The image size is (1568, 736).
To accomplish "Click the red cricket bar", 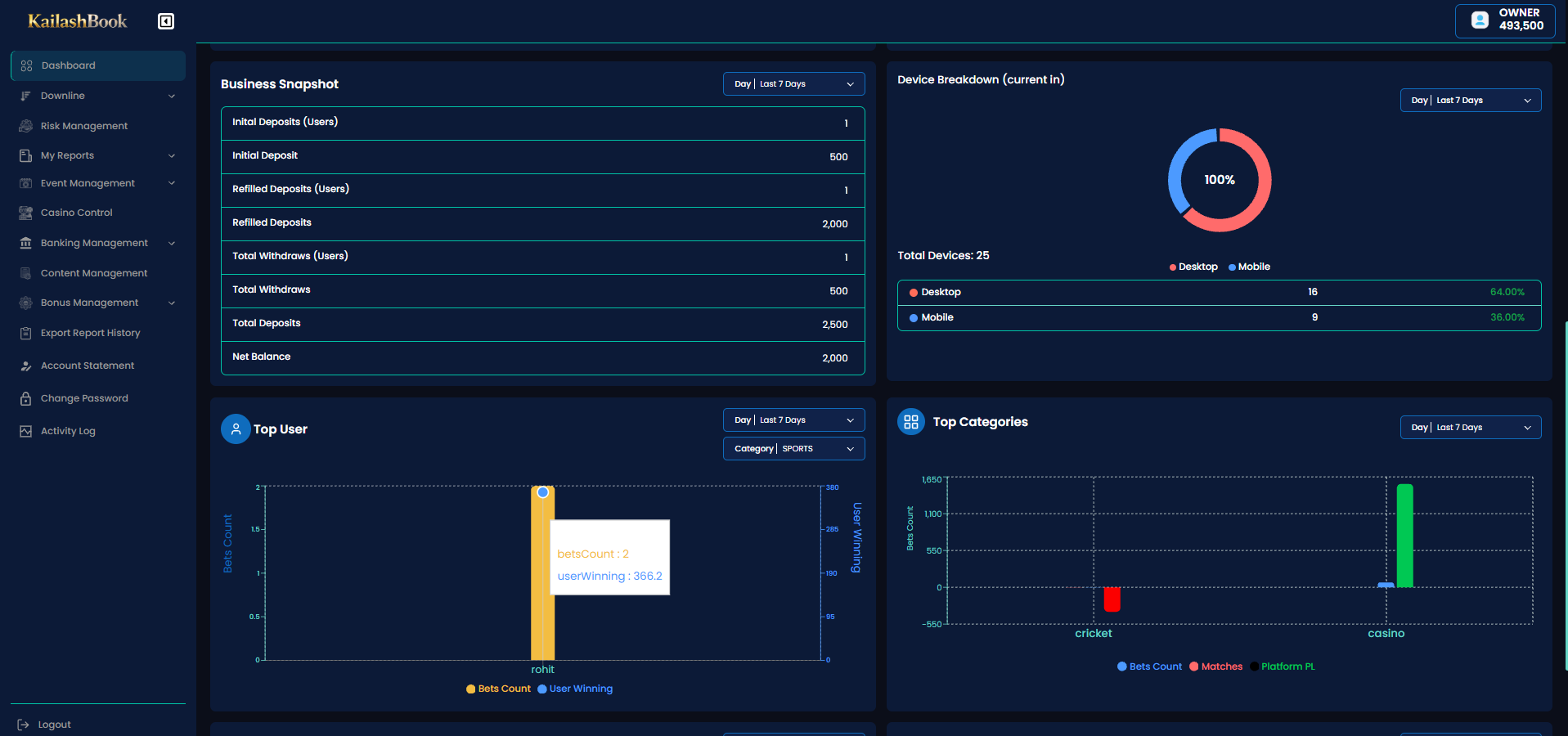I will coord(1112,599).
